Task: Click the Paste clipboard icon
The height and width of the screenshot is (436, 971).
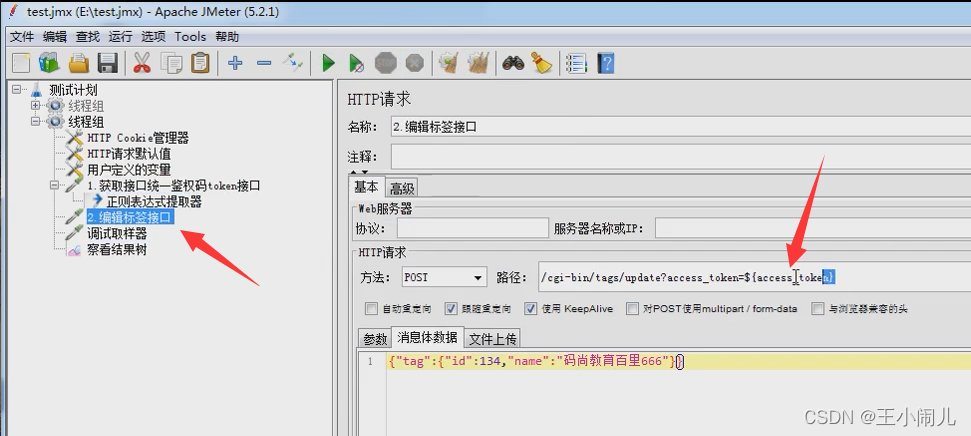Action: (201, 63)
